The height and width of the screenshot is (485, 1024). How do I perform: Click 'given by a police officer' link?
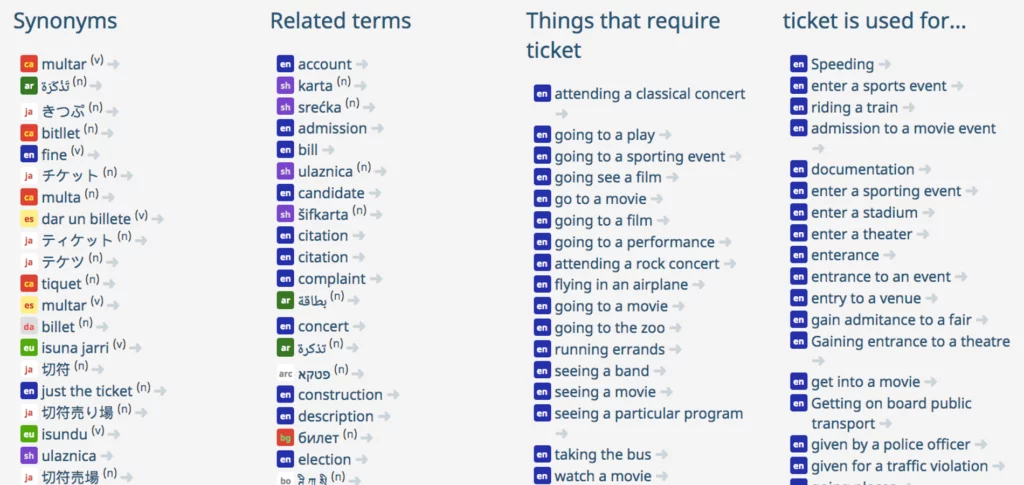click(891, 445)
